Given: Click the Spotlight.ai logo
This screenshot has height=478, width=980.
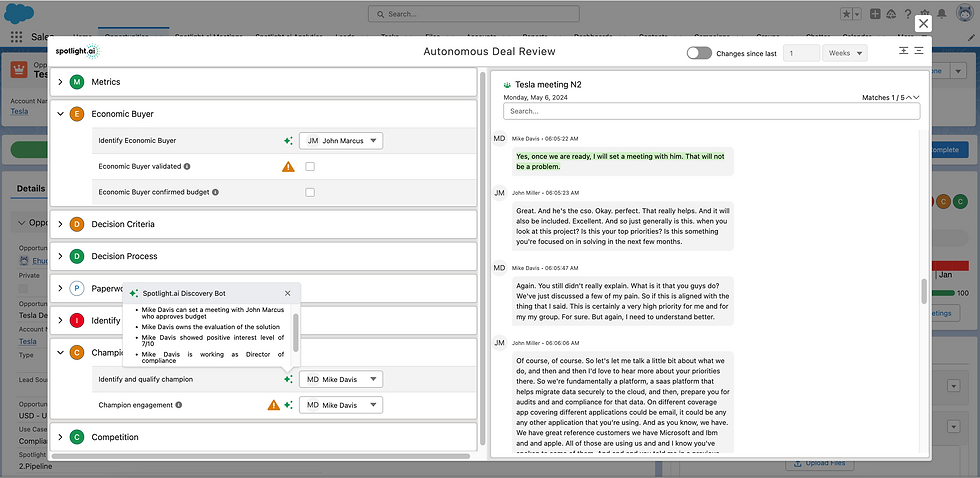Looking at the screenshot, I should (78, 51).
